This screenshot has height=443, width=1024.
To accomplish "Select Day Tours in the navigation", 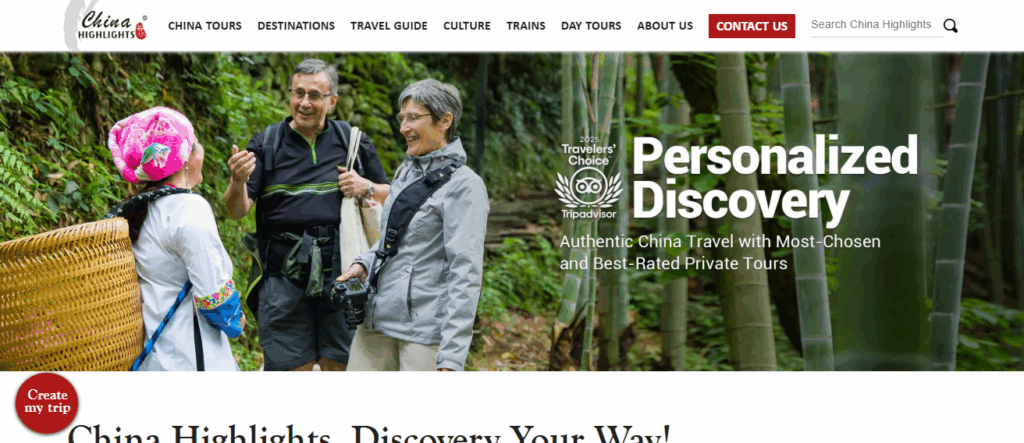I will click(591, 26).
